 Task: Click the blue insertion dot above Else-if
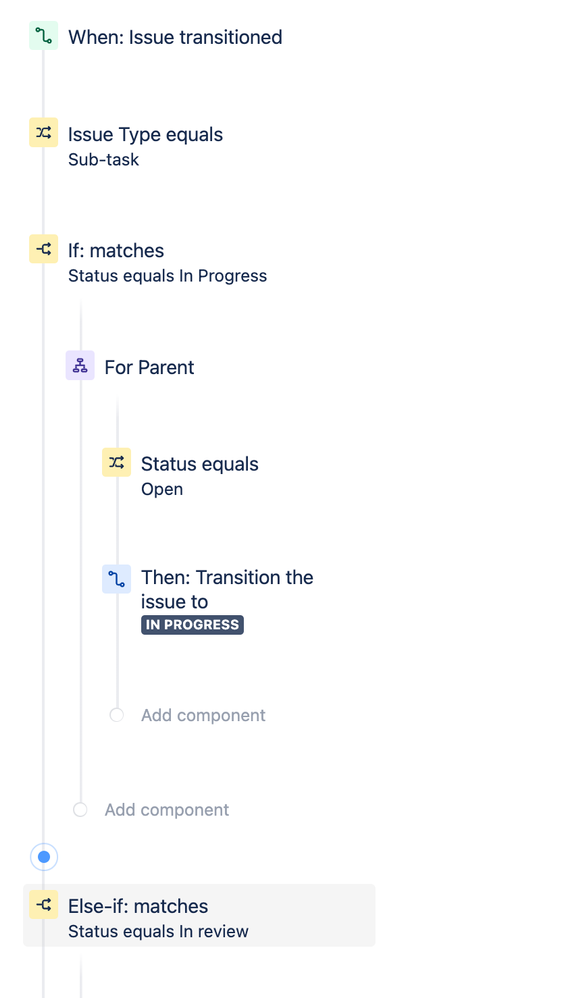44,857
